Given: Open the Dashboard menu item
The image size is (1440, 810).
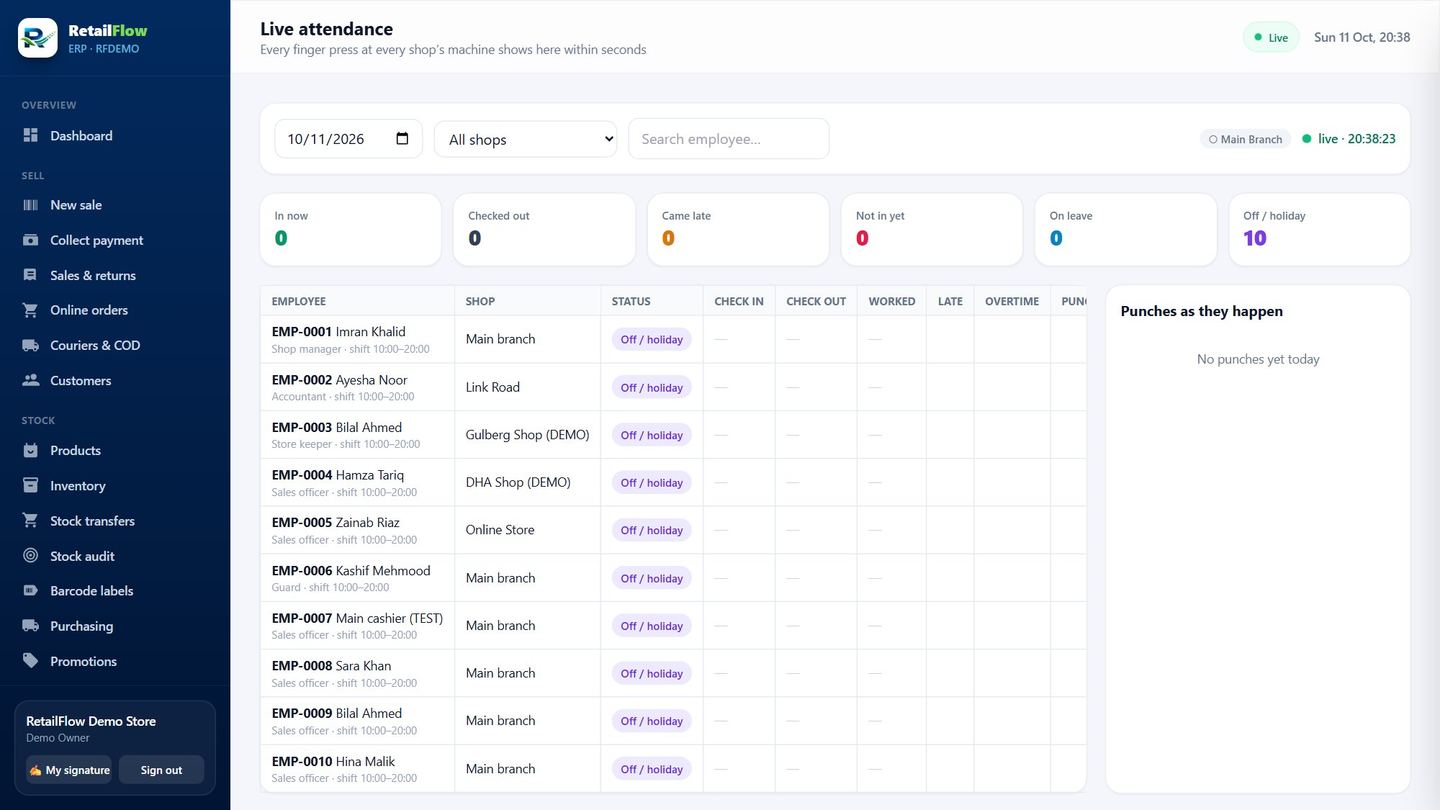Looking at the screenshot, I should 115,136.
